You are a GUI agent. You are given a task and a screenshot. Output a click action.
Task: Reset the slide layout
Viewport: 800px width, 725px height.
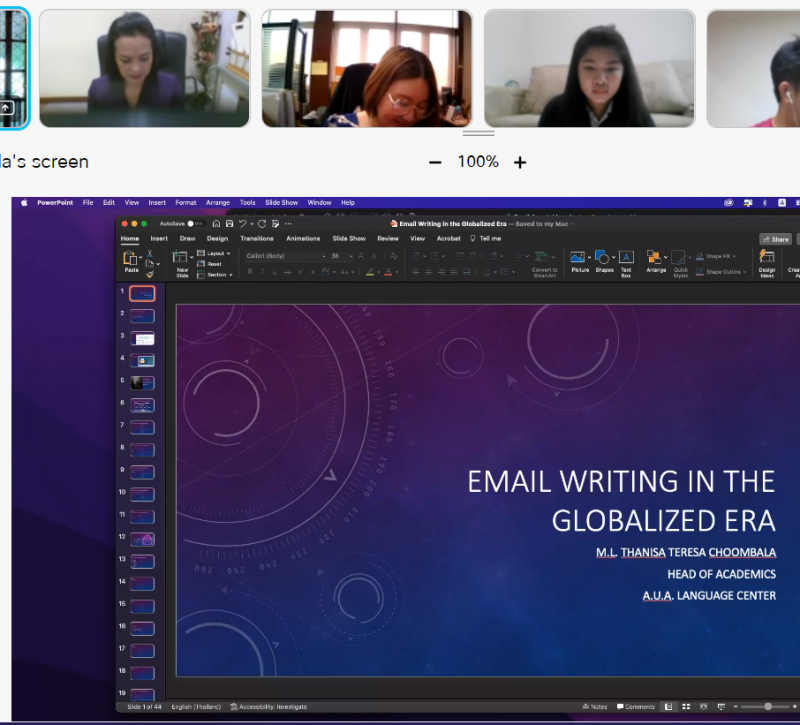(209, 264)
